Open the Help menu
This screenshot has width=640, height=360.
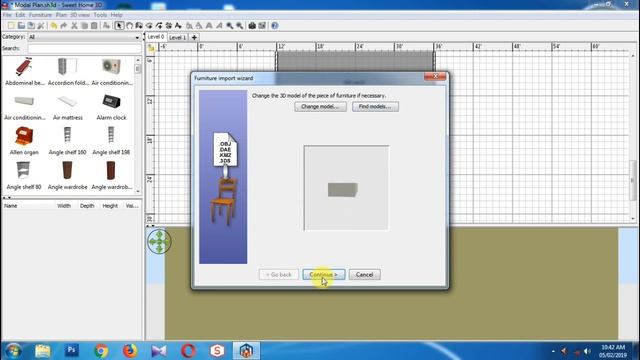116,15
